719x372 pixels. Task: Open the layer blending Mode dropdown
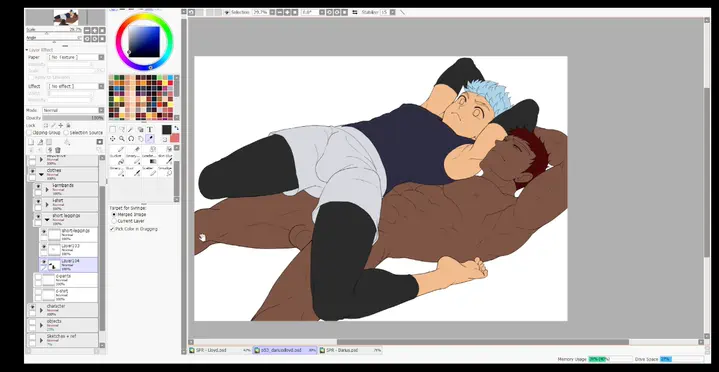pyautogui.click(x=73, y=111)
